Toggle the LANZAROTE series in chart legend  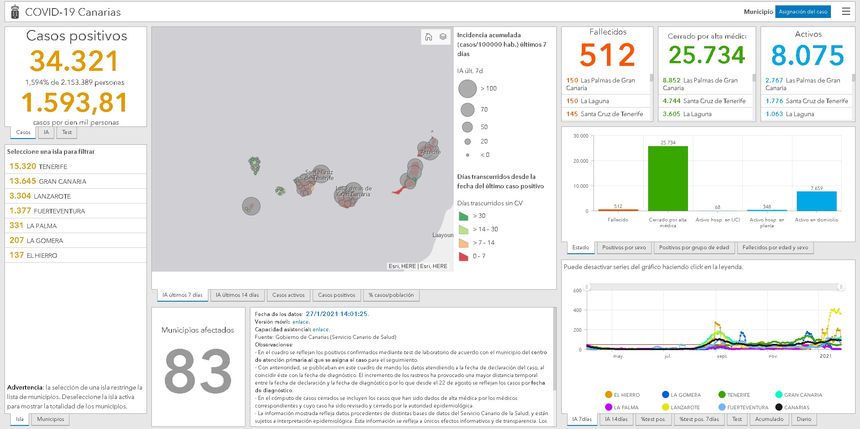[683, 408]
